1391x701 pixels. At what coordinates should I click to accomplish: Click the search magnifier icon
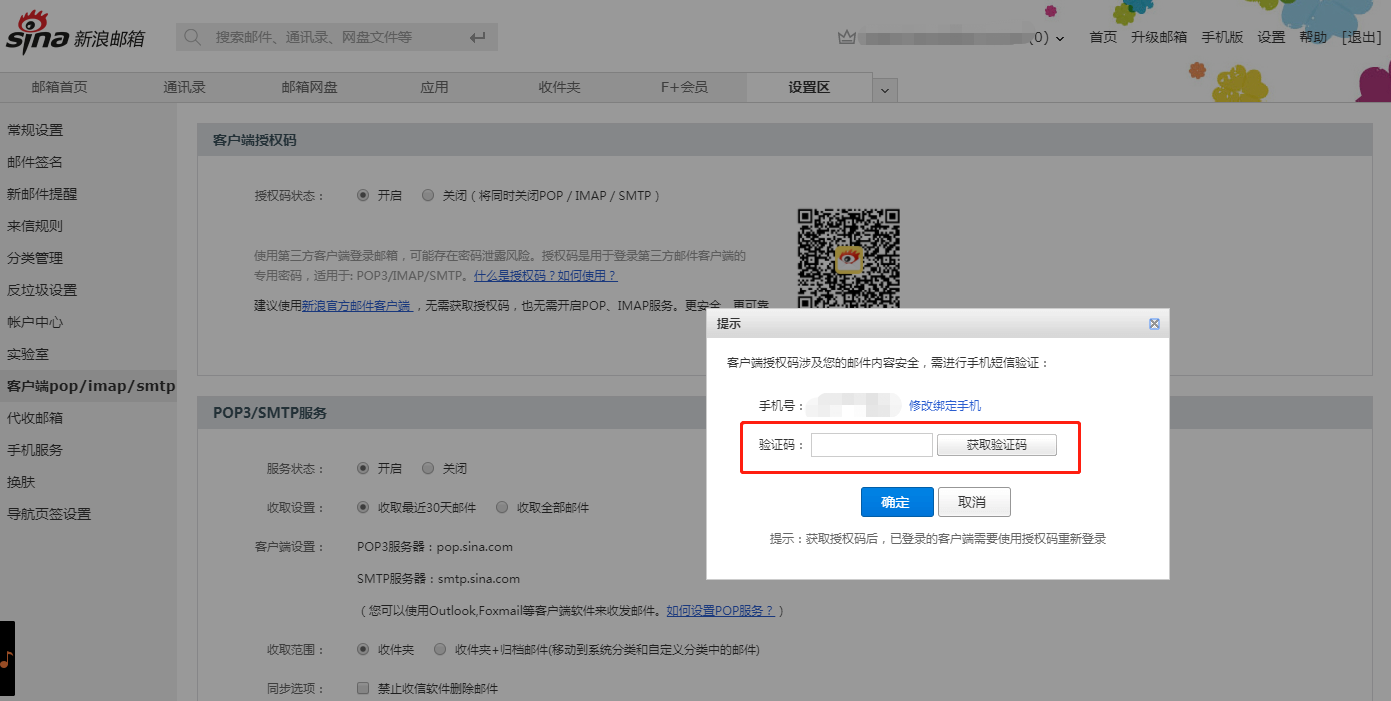(193, 37)
